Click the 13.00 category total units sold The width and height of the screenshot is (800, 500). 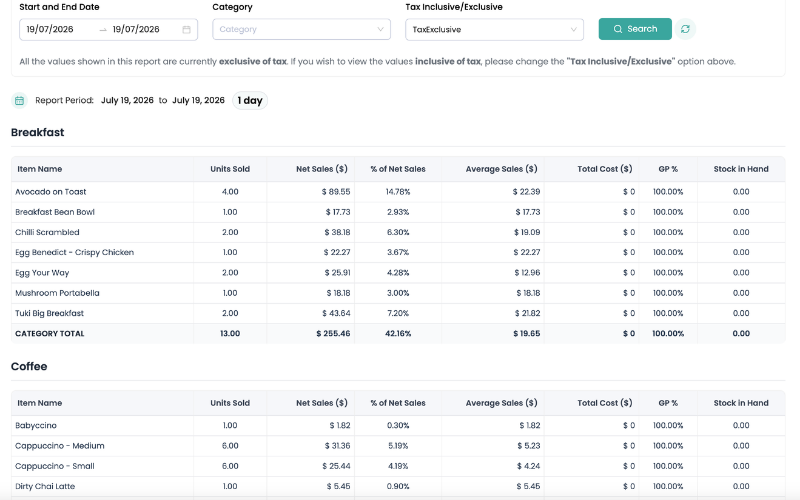click(x=230, y=334)
